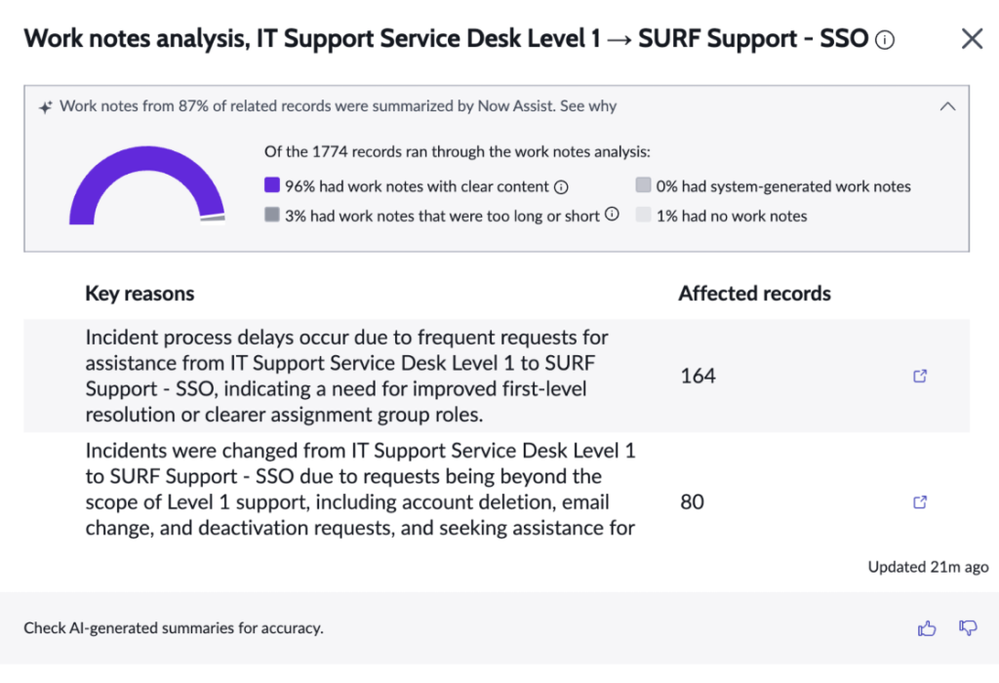Click the purple clear content legend swatch
This screenshot has height=683, width=999.
tap(272, 186)
